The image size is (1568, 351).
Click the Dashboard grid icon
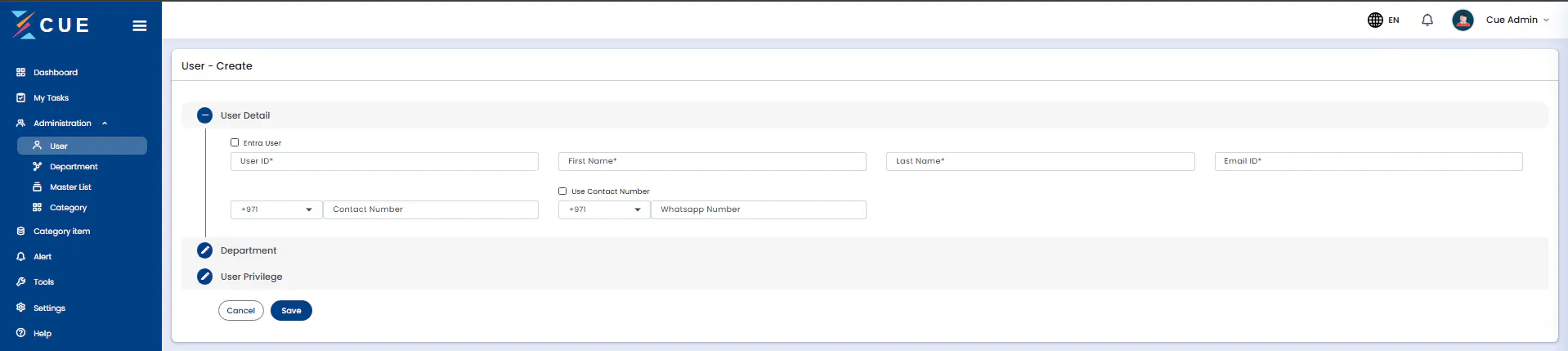click(x=20, y=73)
